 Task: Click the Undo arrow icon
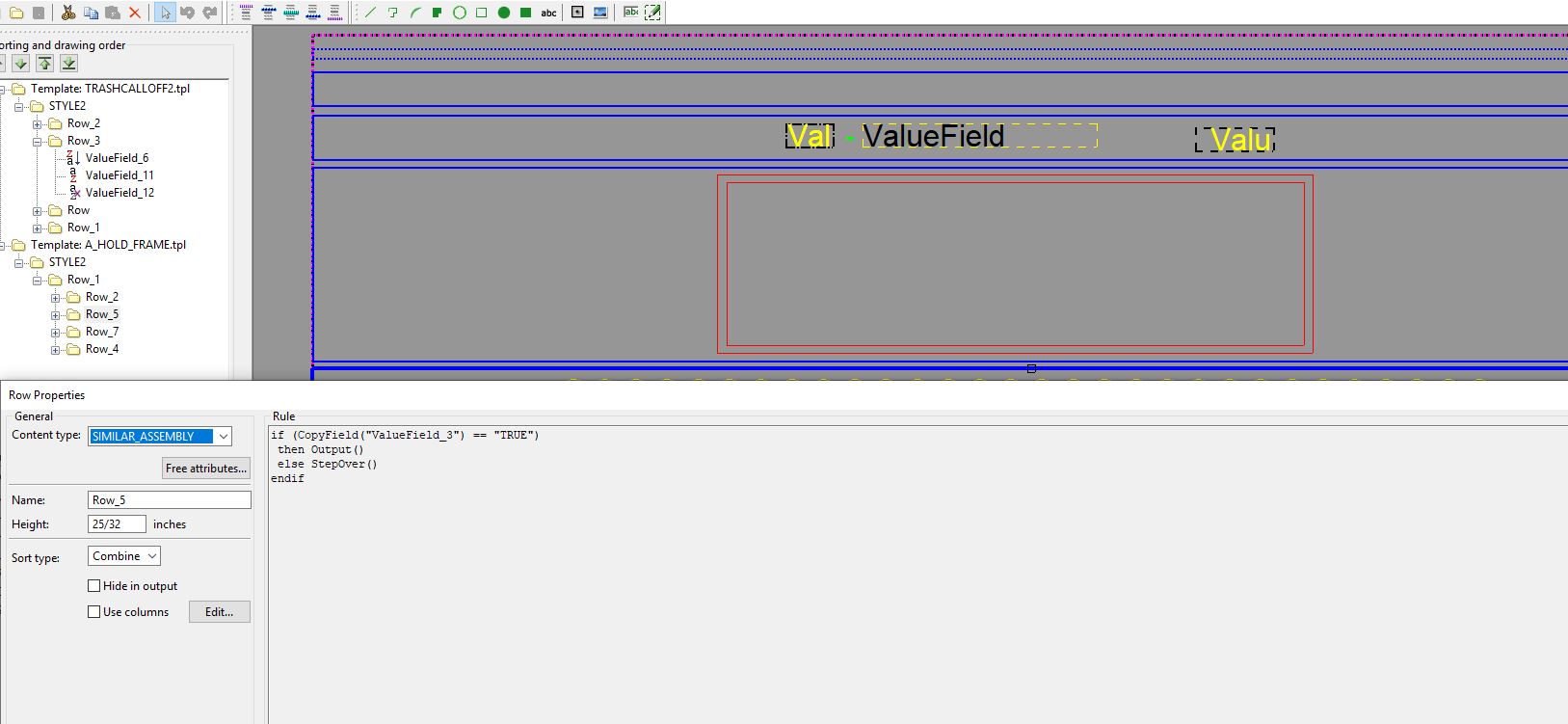click(187, 13)
